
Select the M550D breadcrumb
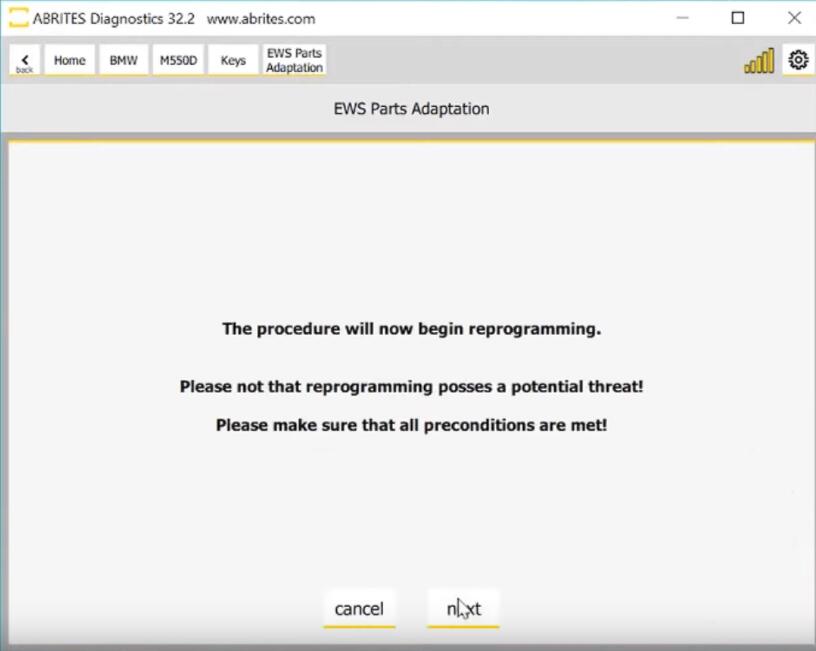178,60
